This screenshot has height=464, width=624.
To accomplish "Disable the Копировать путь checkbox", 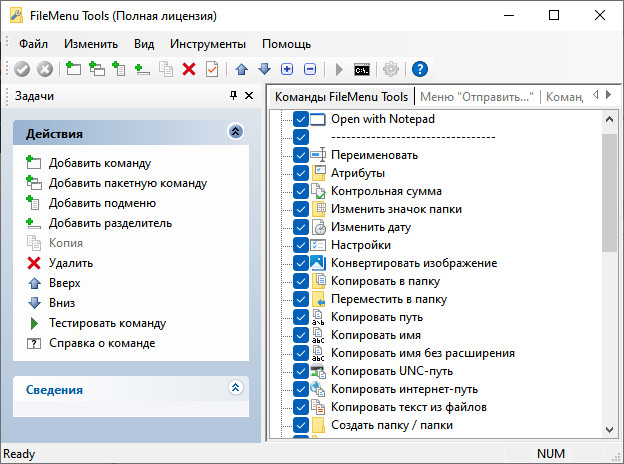I will (x=301, y=317).
